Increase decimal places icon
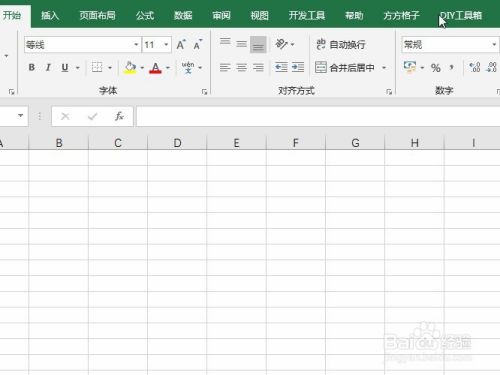 pyautogui.click(x=475, y=68)
